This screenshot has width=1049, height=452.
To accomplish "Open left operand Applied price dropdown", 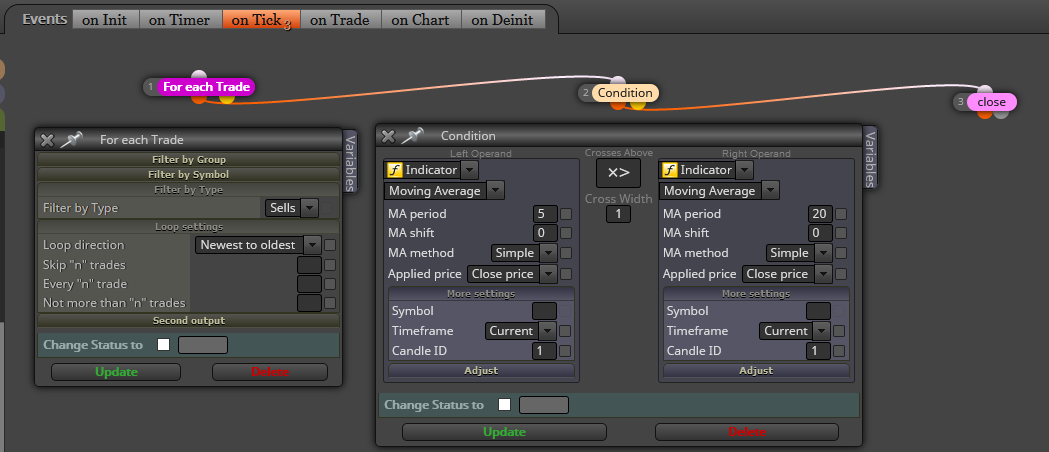I will click(512, 274).
